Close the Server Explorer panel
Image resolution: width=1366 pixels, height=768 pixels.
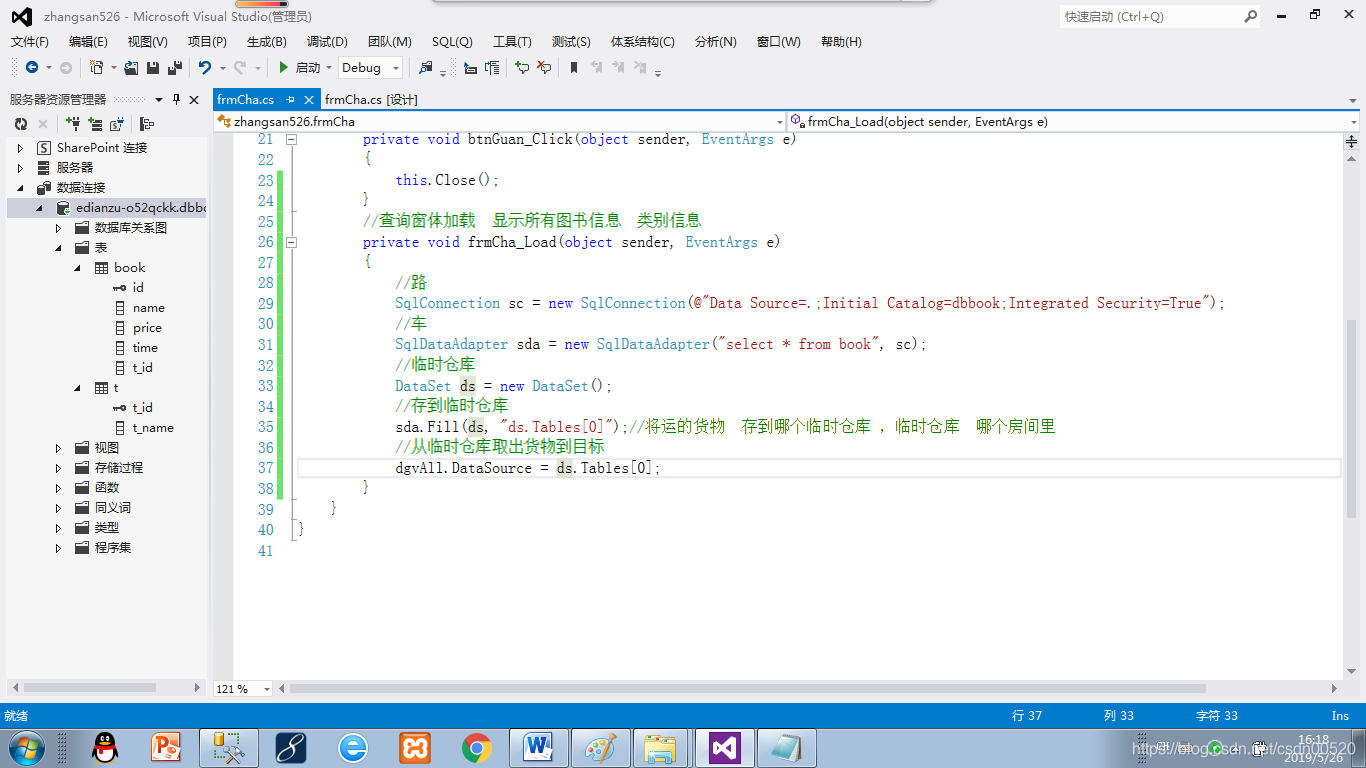(195, 99)
